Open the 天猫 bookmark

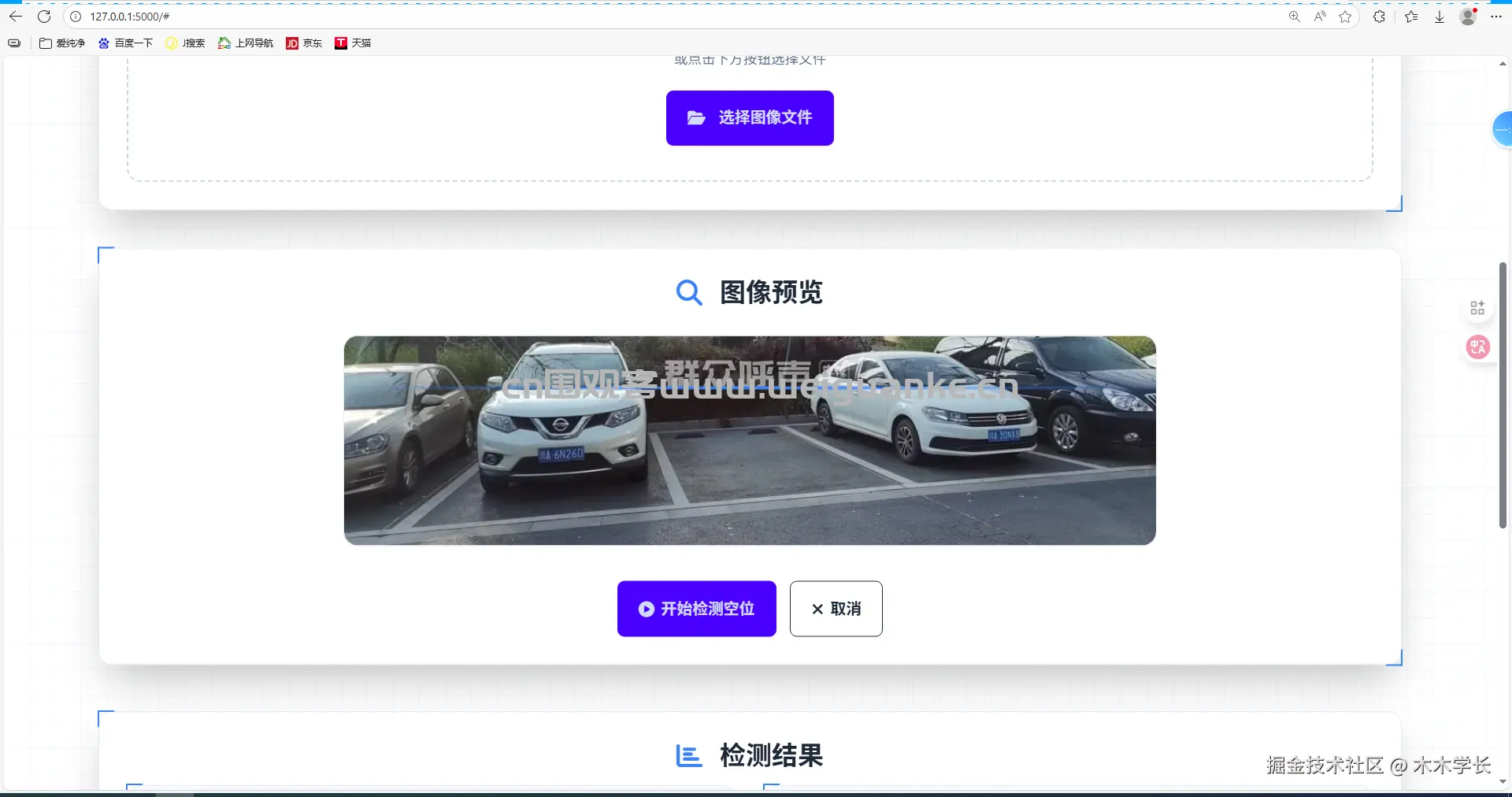pyautogui.click(x=353, y=43)
